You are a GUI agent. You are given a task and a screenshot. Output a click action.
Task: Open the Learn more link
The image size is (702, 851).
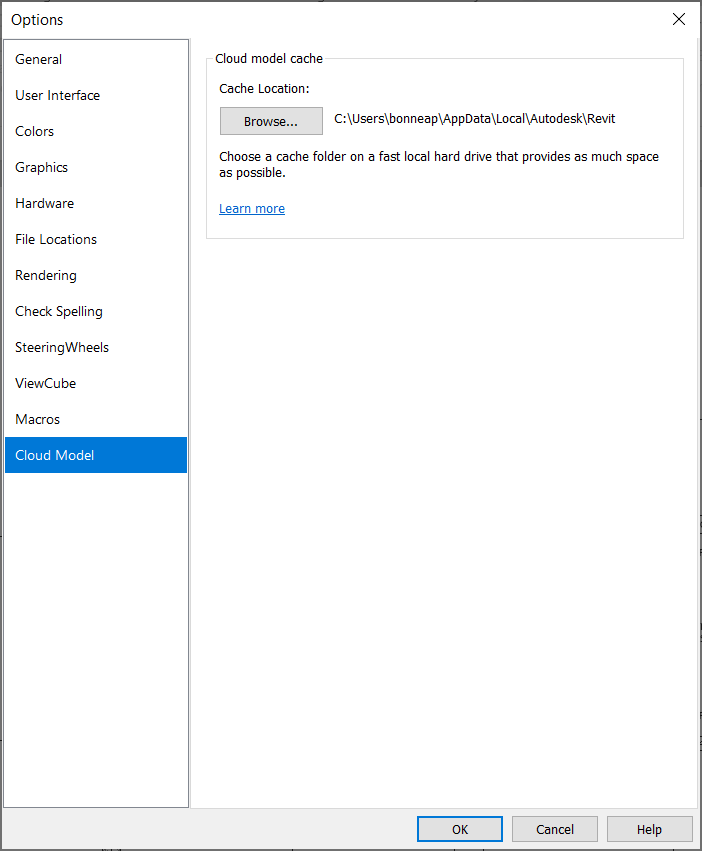(252, 208)
